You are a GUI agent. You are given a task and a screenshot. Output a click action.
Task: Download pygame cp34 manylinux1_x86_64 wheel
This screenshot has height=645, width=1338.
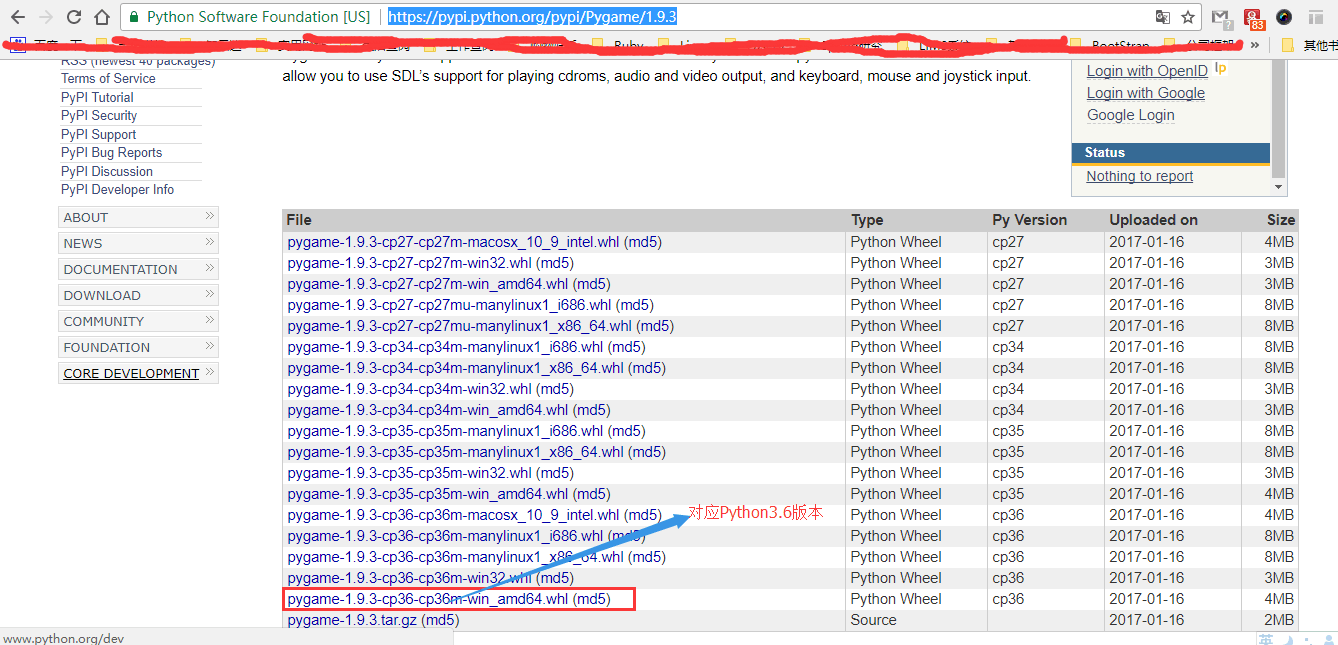(455, 368)
